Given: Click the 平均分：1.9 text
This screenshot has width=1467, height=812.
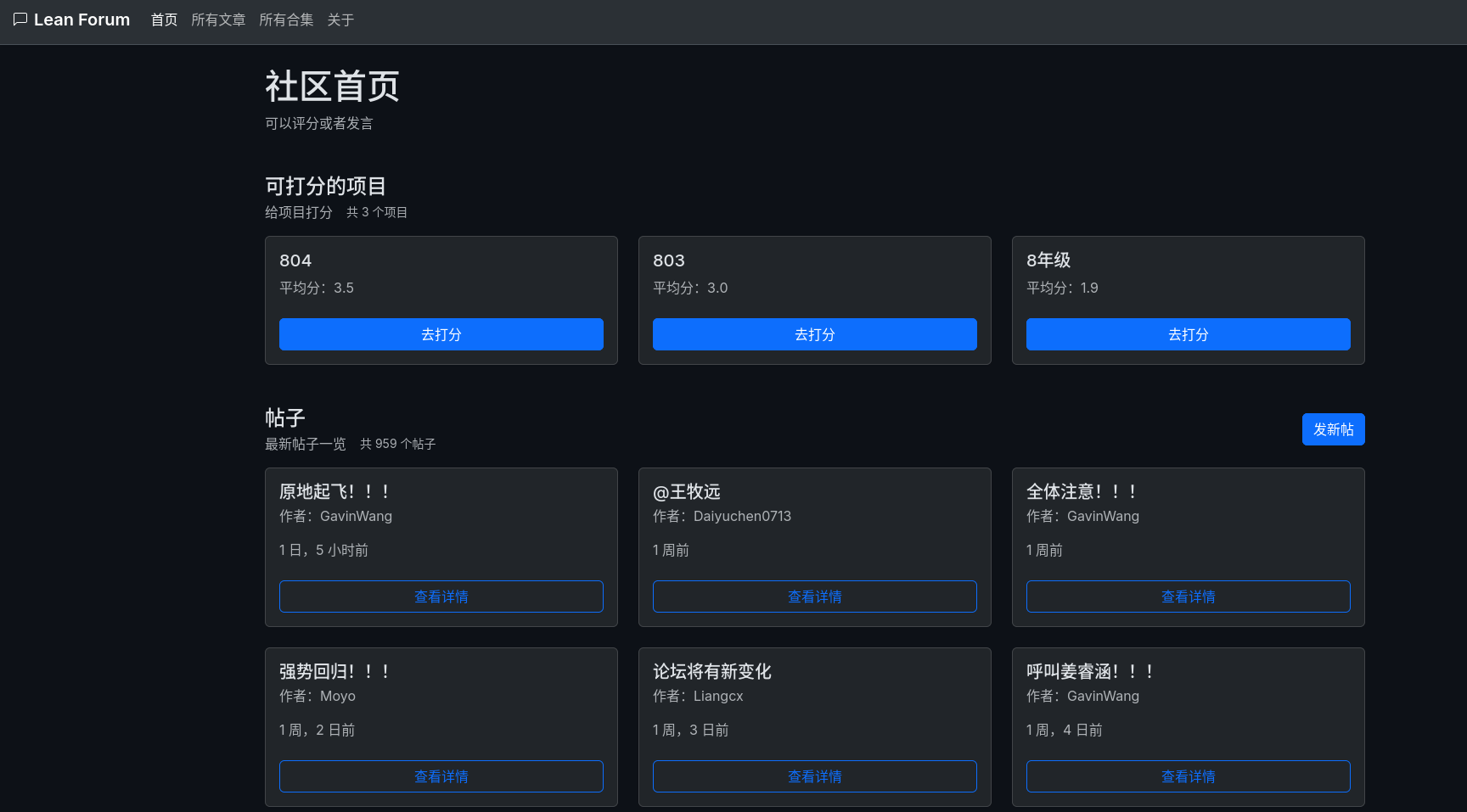Looking at the screenshot, I should (x=1062, y=288).
